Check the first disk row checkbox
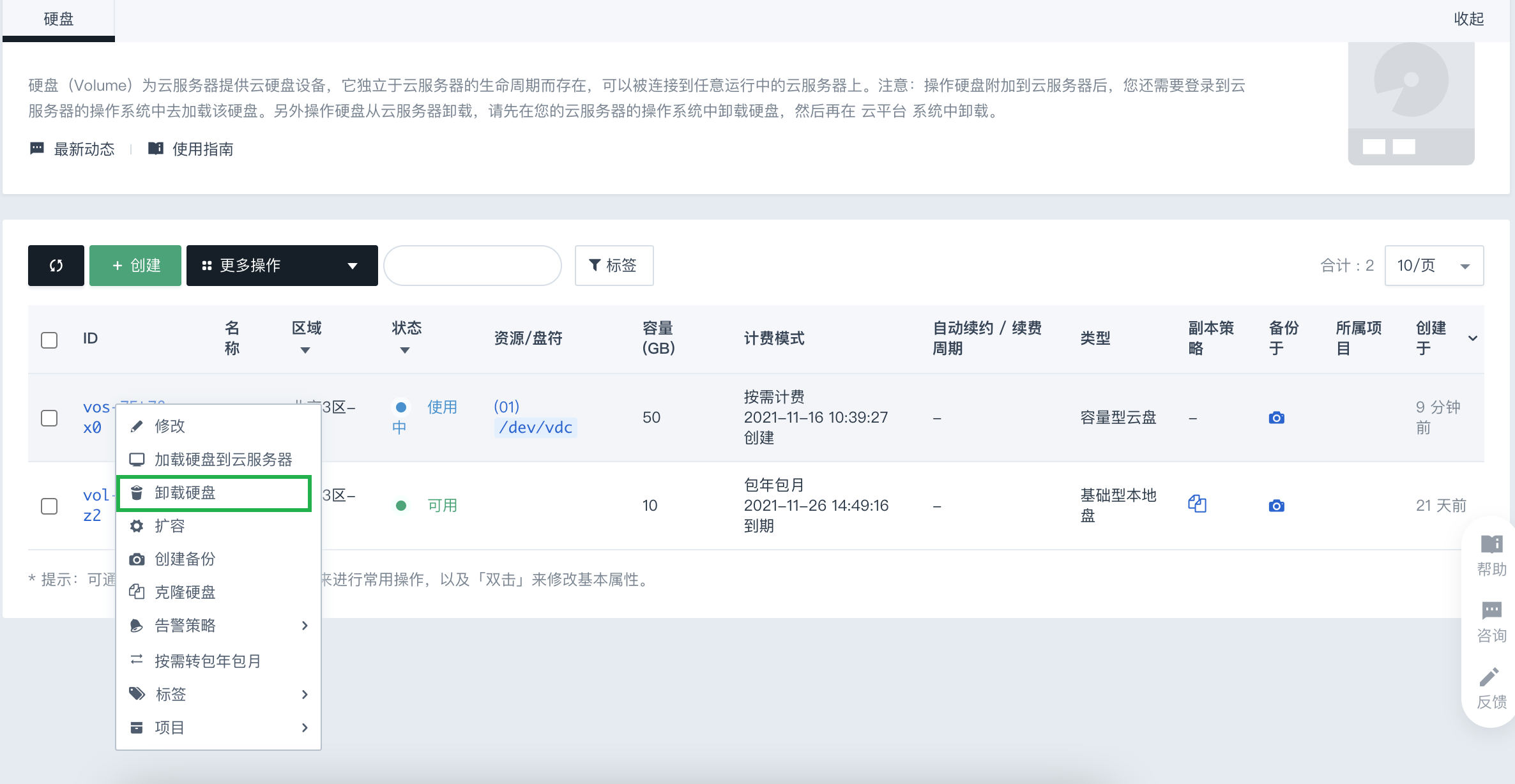The height and width of the screenshot is (784, 1515). pyautogui.click(x=49, y=418)
